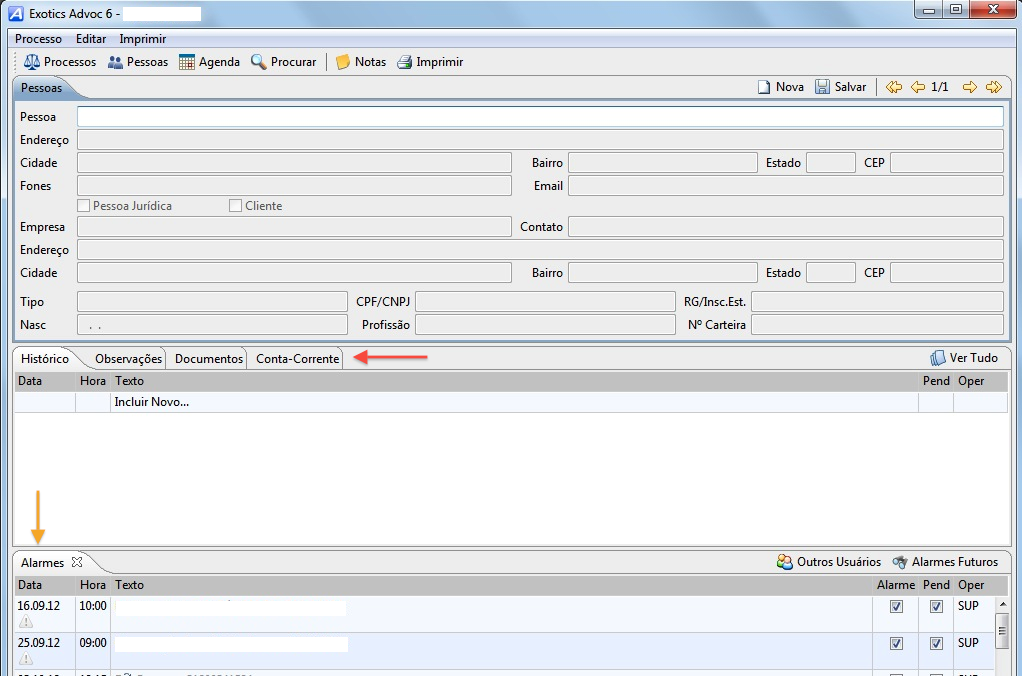Go to the last record arrow
This screenshot has height=676, width=1022.
pos(993,87)
